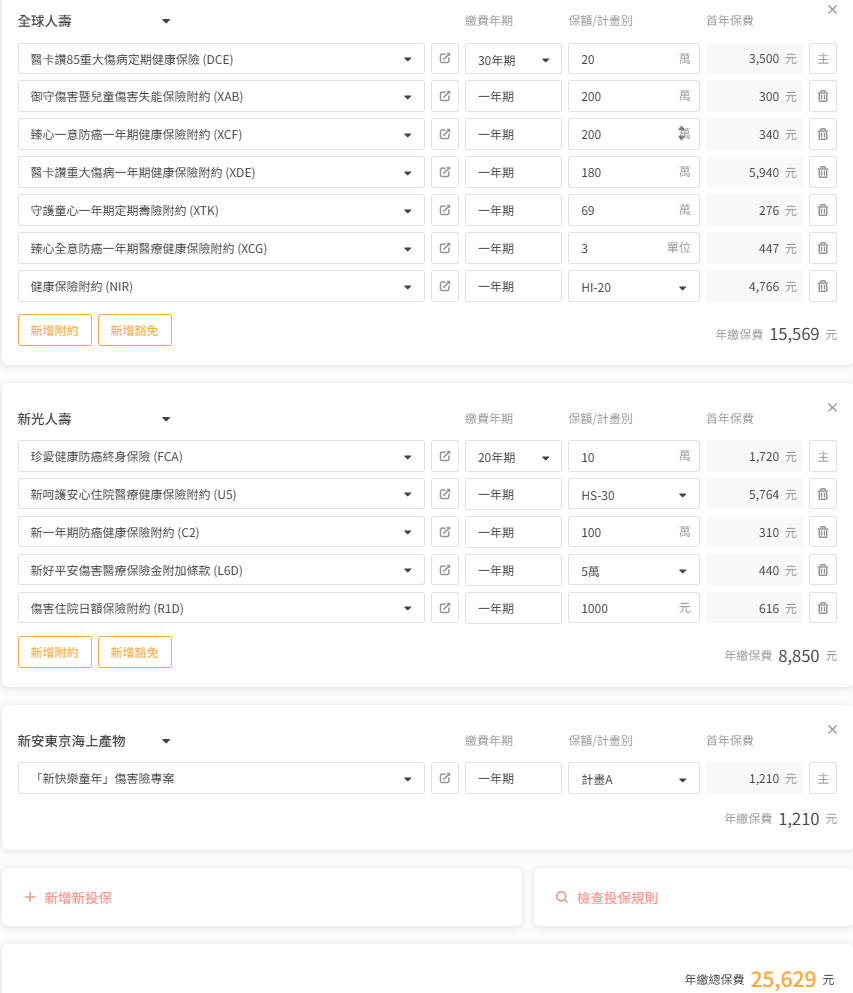The height and width of the screenshot is (993, 853).
Task: Open product selector for 珍愛健康防癌終身保險 (FCA)
Action: click(221, 457)
